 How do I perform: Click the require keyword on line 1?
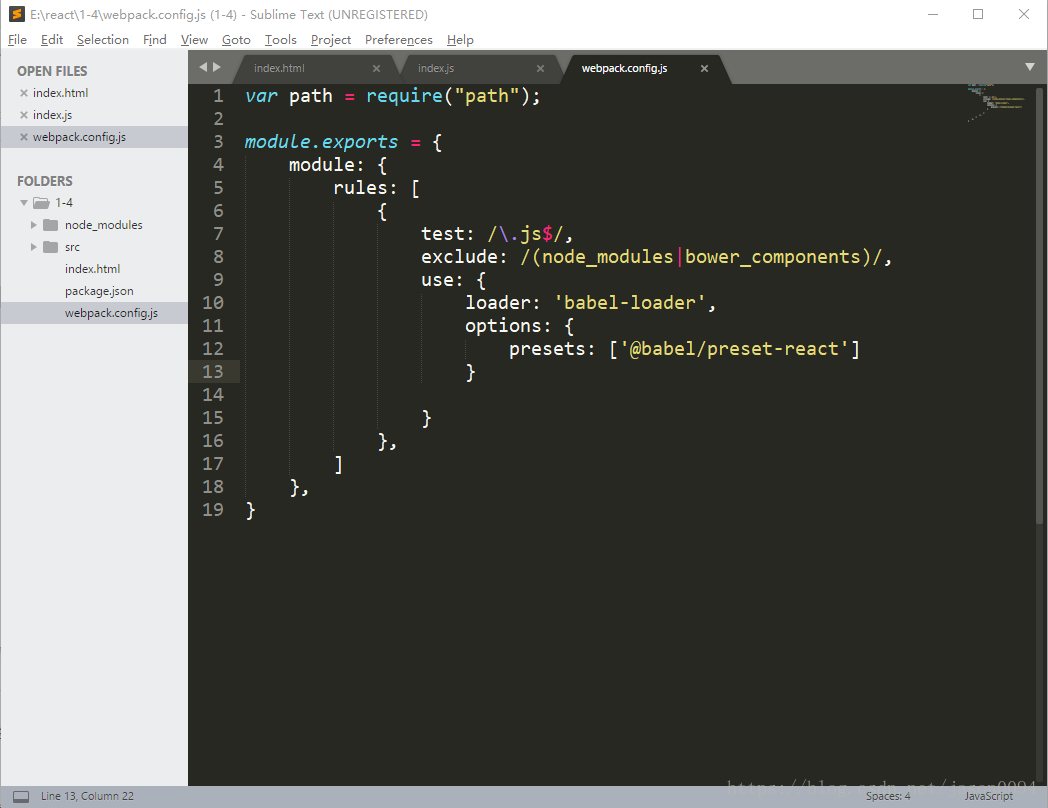pyautogui.click(x=404, y=96)
